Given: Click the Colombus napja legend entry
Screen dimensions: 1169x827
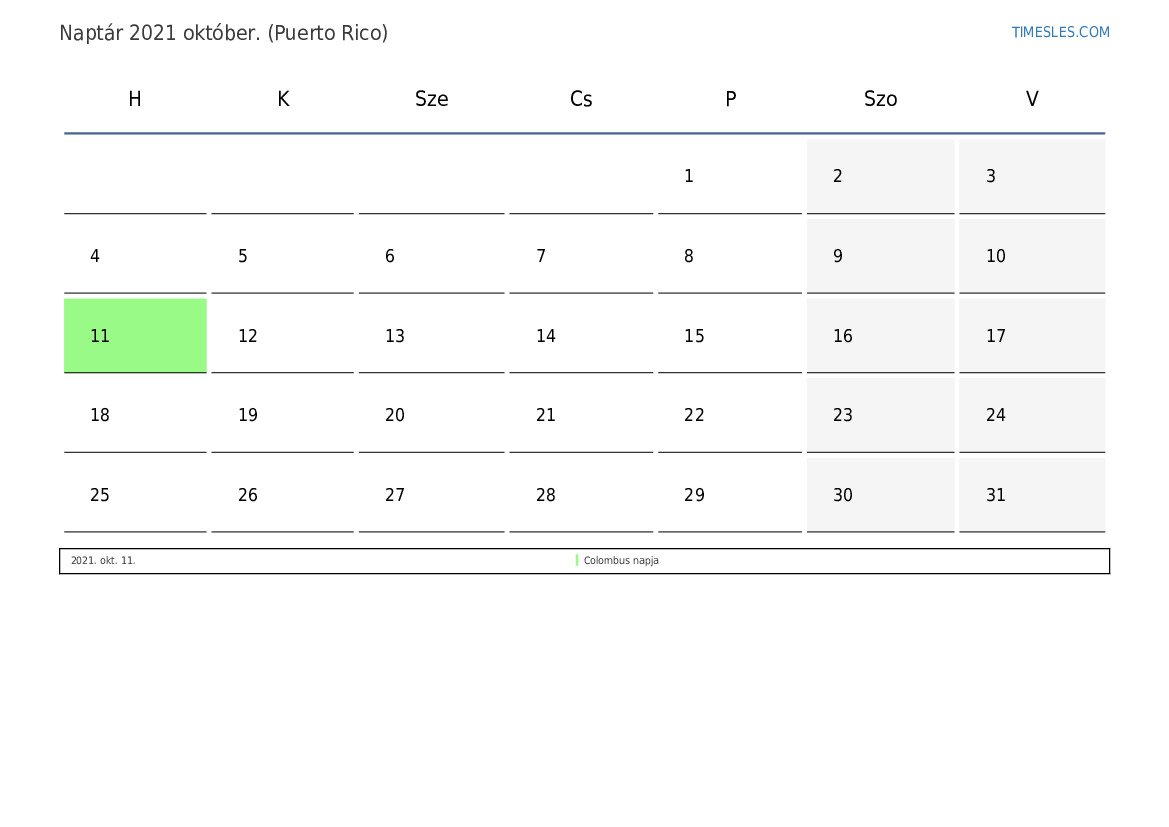Looking at the screenshot, I should (x=621, y=560).
